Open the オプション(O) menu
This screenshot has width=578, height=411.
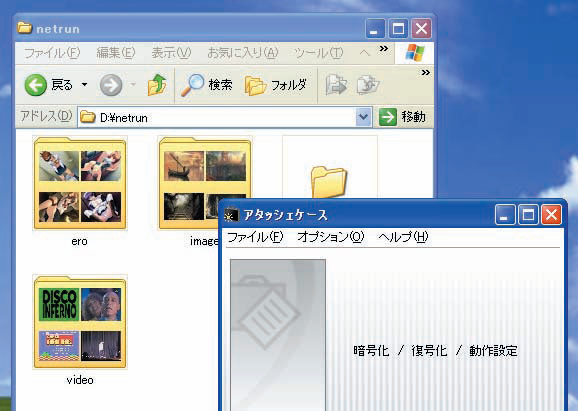(x=331, y=237)
